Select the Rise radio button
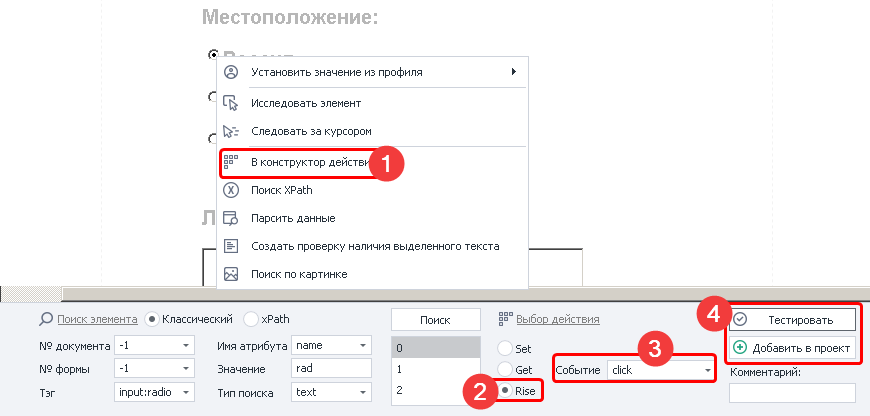The width and height of the screenshot is (870, 416). 505,390
